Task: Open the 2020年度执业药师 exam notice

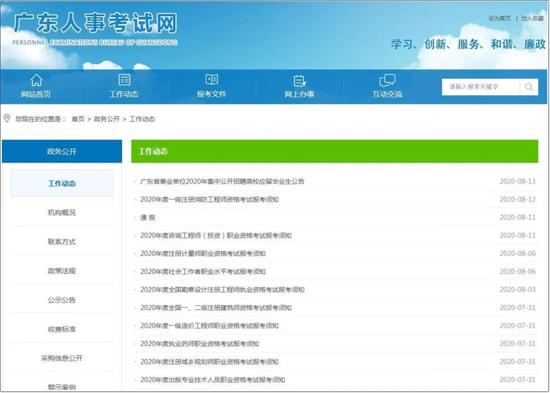Action: 200,344
